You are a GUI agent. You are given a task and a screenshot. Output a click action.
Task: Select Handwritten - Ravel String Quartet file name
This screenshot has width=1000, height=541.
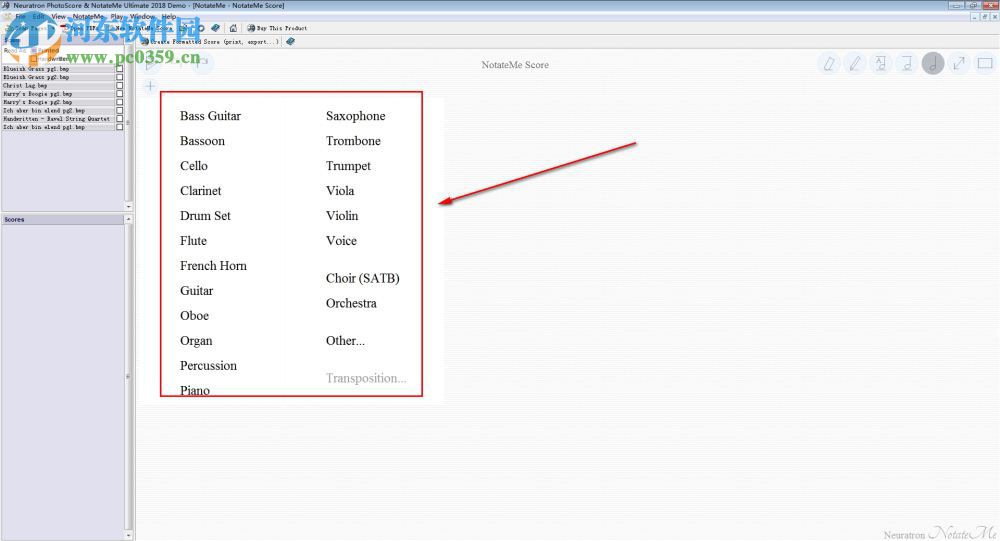tap(56, 119)
